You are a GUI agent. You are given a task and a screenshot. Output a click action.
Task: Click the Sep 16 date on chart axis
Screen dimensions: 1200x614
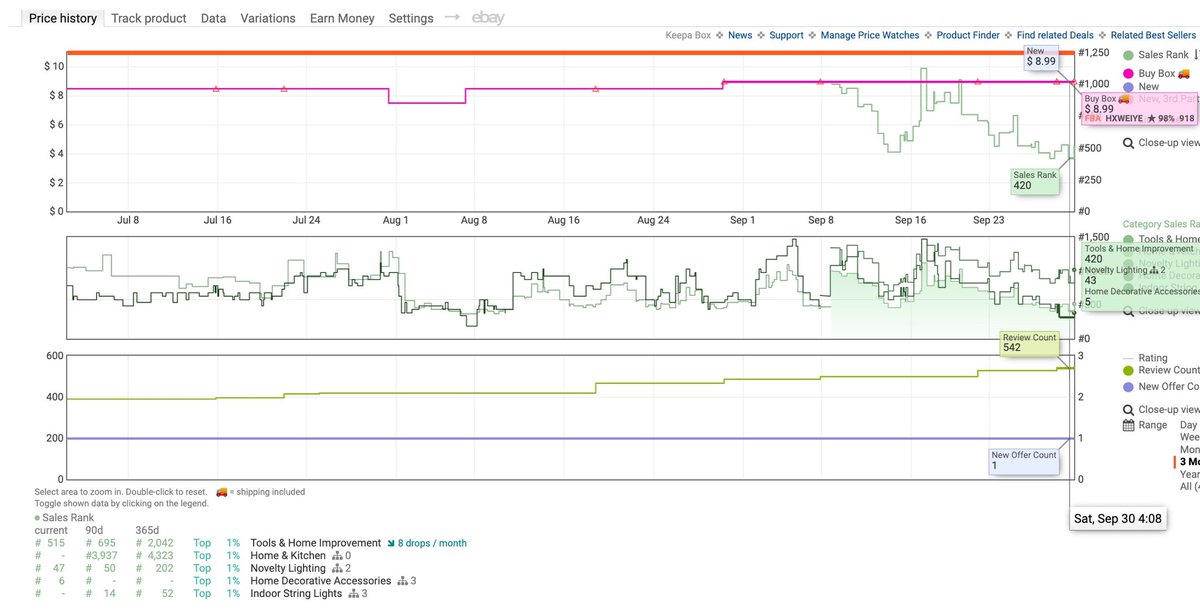tap(910, 220)
